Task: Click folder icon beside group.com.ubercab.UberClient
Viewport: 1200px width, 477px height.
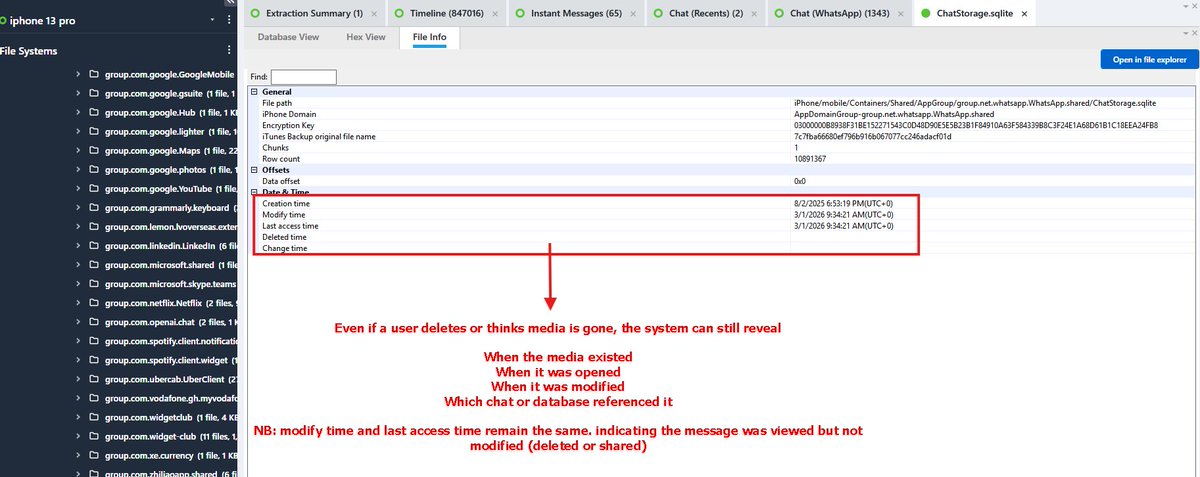Action: click(94, 378)
